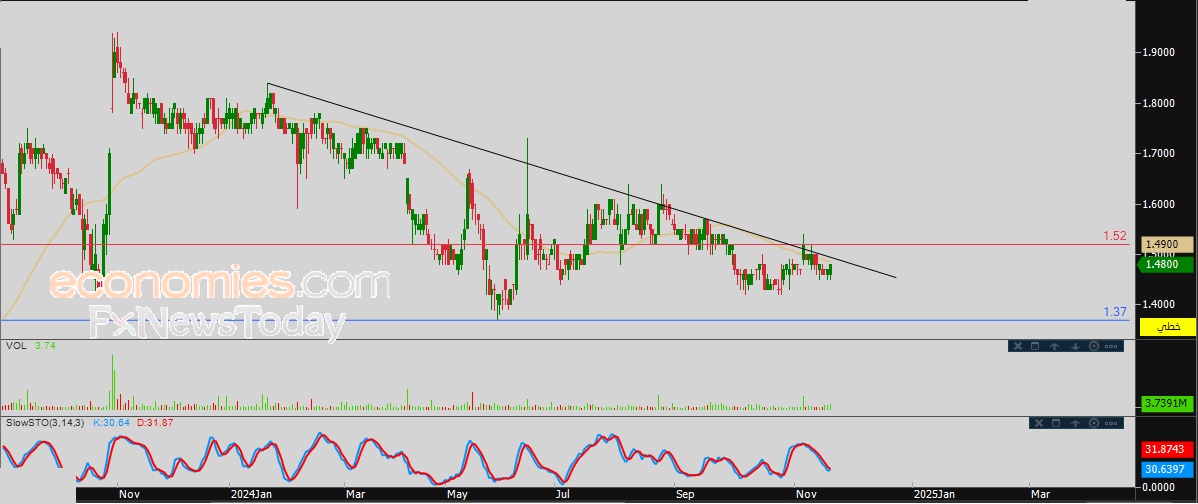The image size is (1198, 504).
Task: Move the VOL panel up
Action: tap(1054, 346)
